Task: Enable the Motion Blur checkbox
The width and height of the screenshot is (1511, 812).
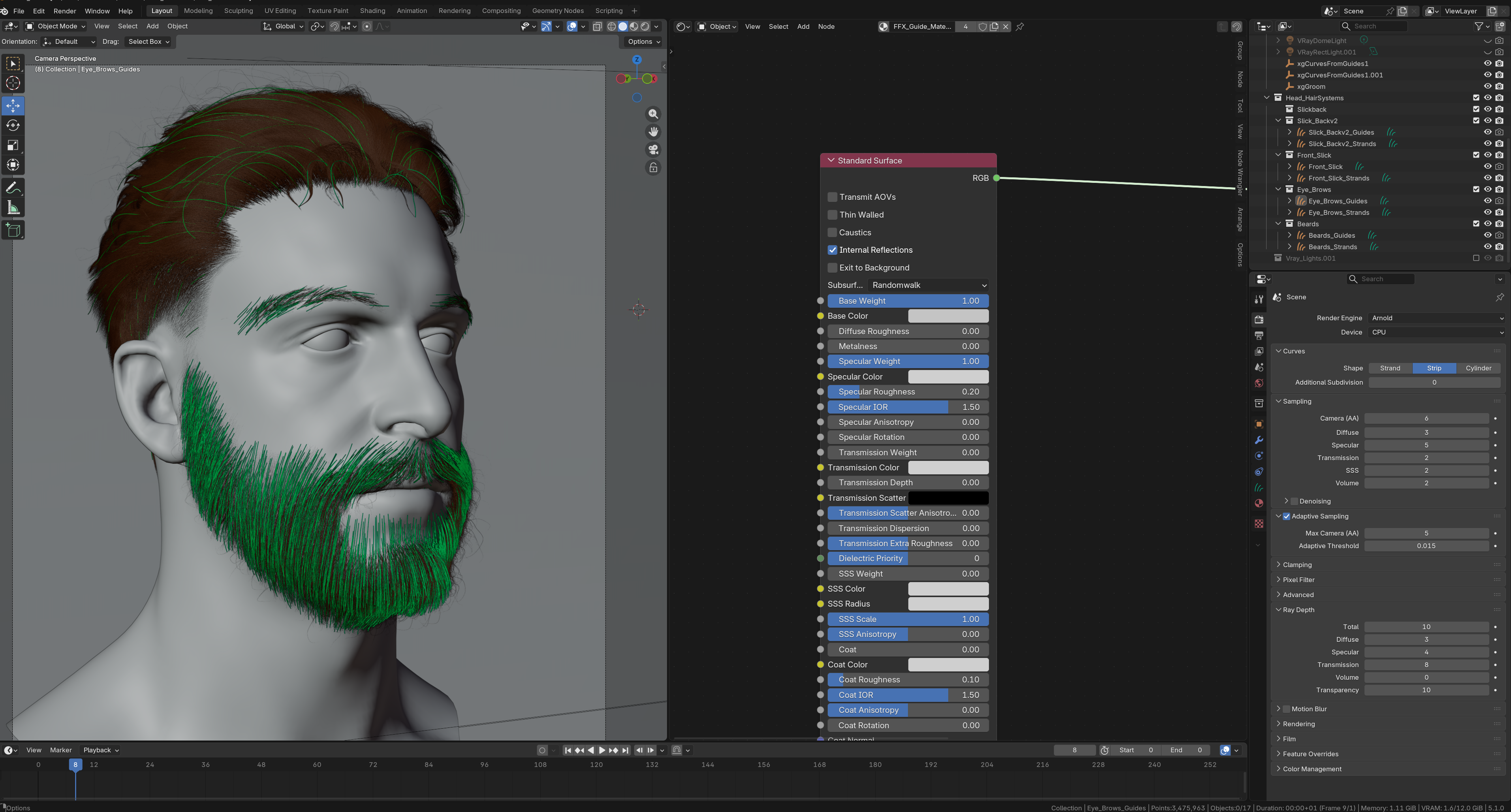Action: pyautogui.click(x=1286, y=709)
